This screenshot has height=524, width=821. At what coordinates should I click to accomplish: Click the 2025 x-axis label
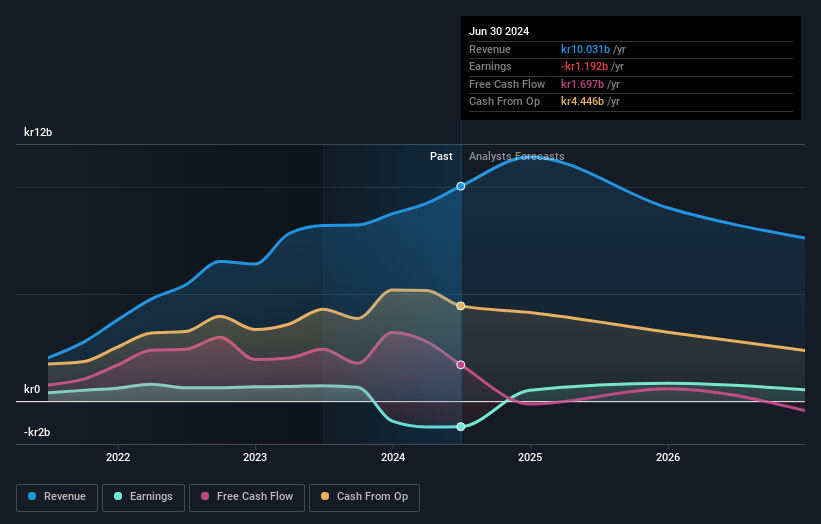[530, 457]
